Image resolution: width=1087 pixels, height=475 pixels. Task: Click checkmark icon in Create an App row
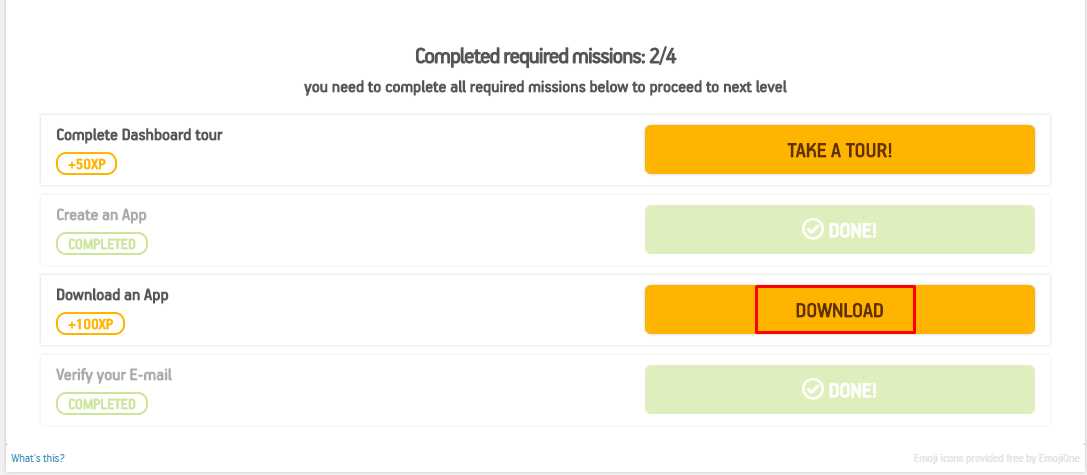(813, 230)
